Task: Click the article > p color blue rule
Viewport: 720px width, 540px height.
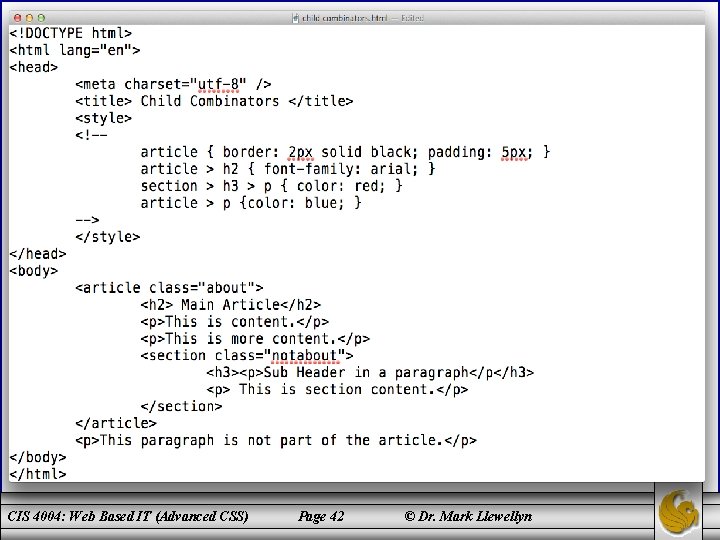Action: pos(251,203)
